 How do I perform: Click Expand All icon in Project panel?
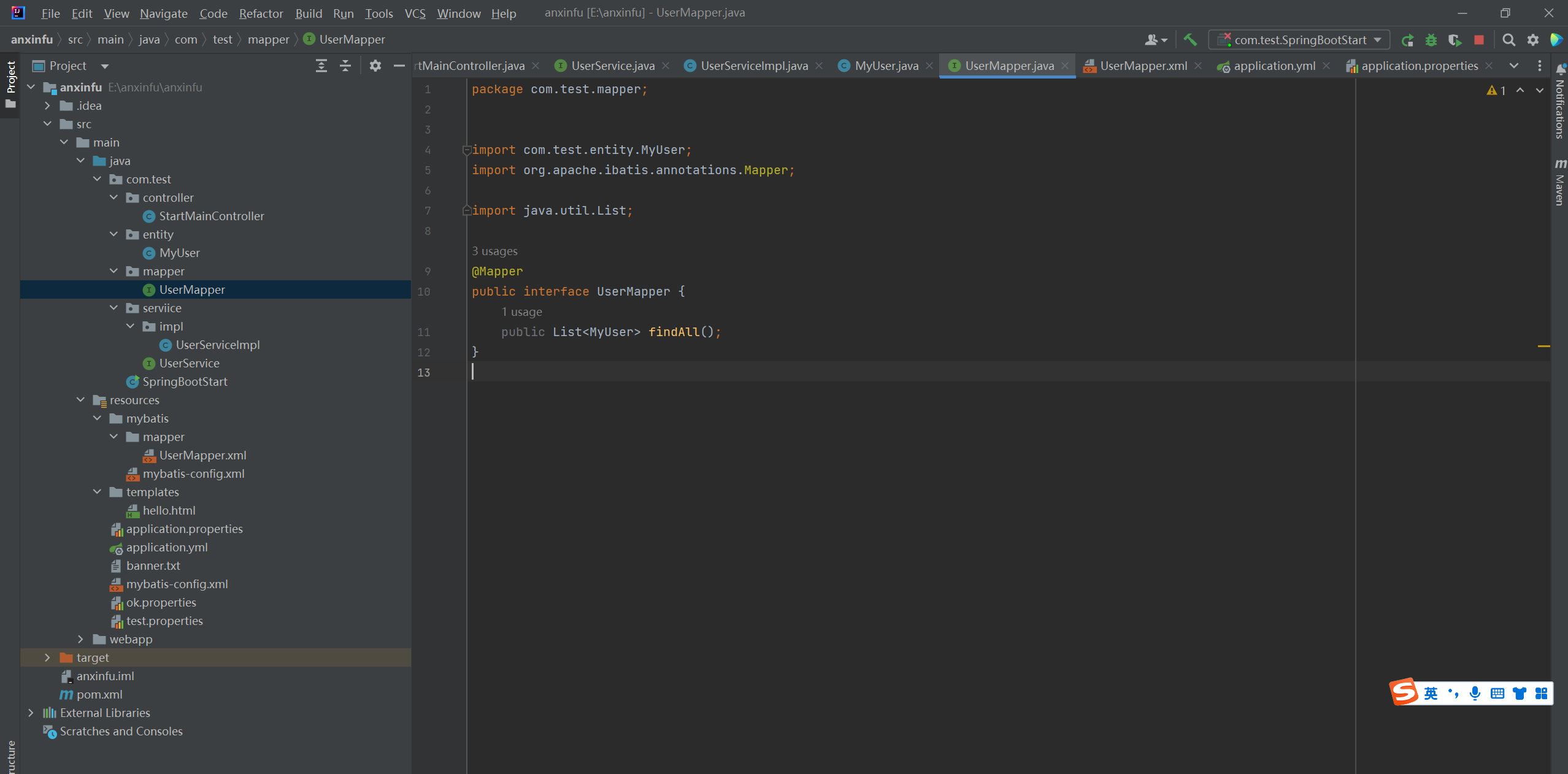pyautogui.click(x=321, y=66)
